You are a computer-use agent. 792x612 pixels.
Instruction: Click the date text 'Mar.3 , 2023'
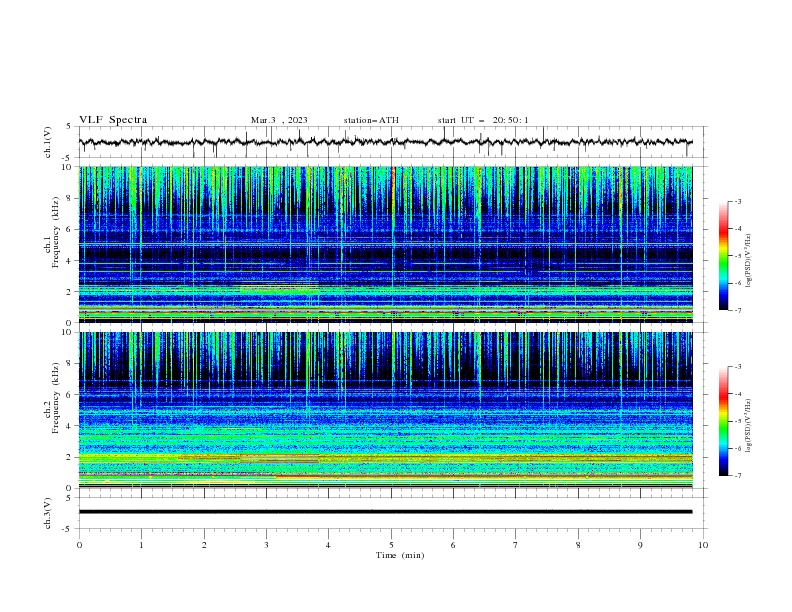(x=279, y=120)
